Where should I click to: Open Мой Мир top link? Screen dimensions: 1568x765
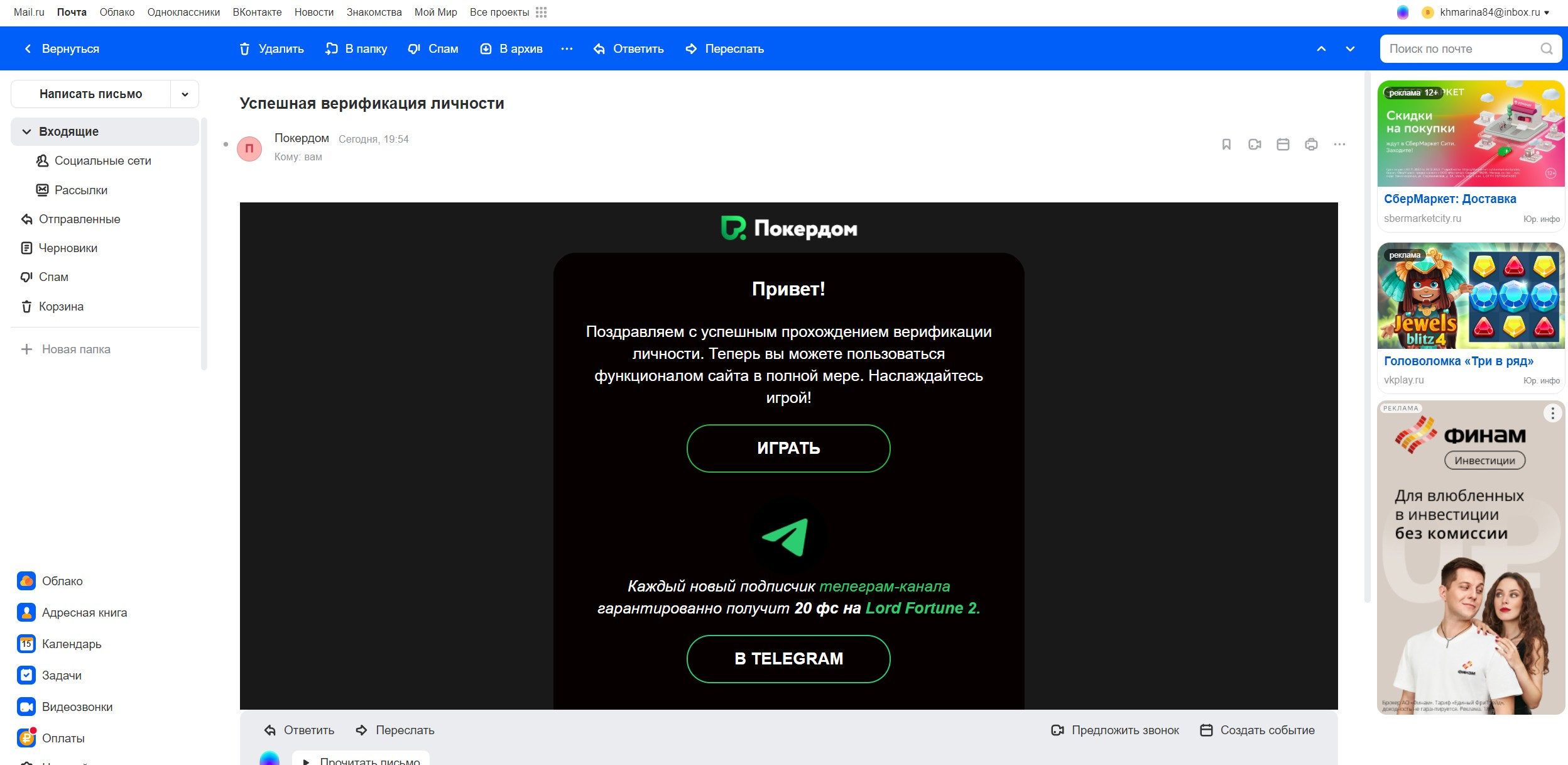point(435,12)
